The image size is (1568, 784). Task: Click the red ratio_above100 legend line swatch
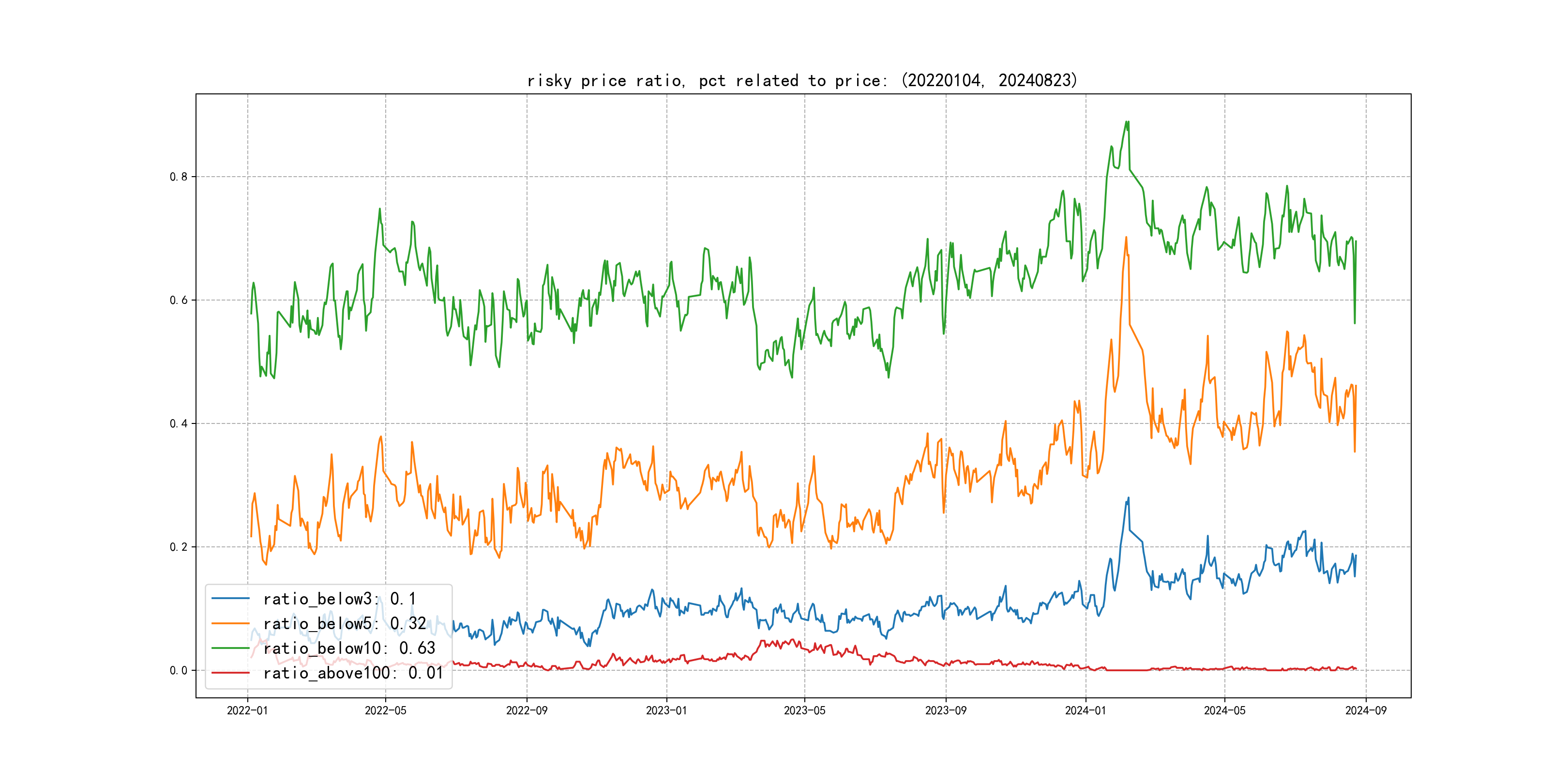(230, 673)
